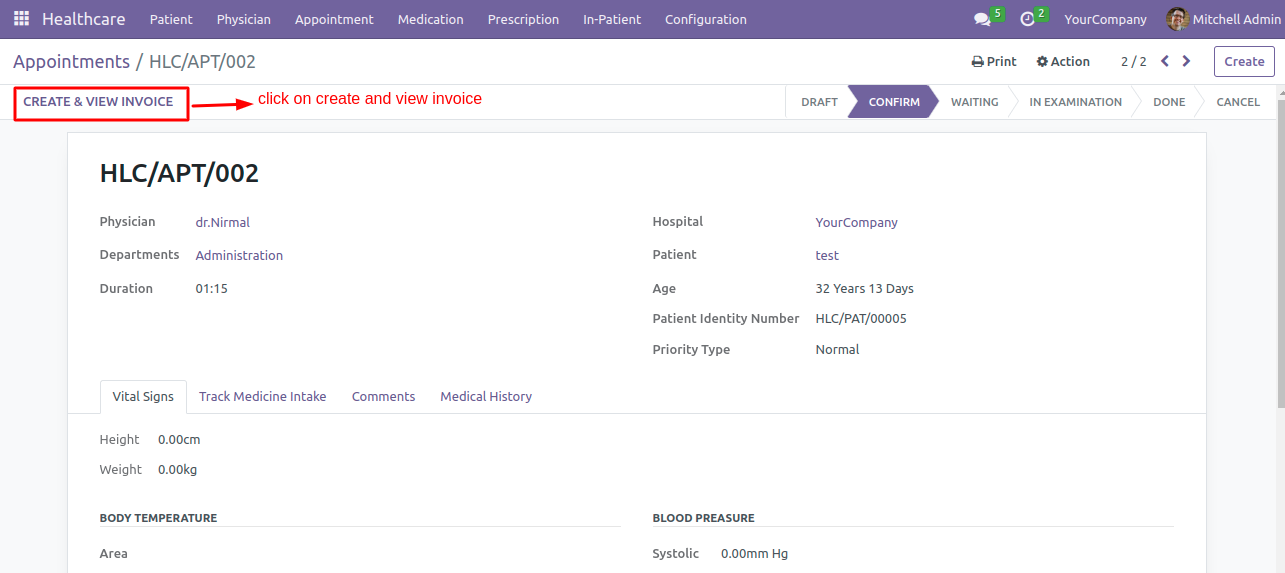Click Create & View Invoice button
Screen dimensions: 1285x573
tap(98, 102)
